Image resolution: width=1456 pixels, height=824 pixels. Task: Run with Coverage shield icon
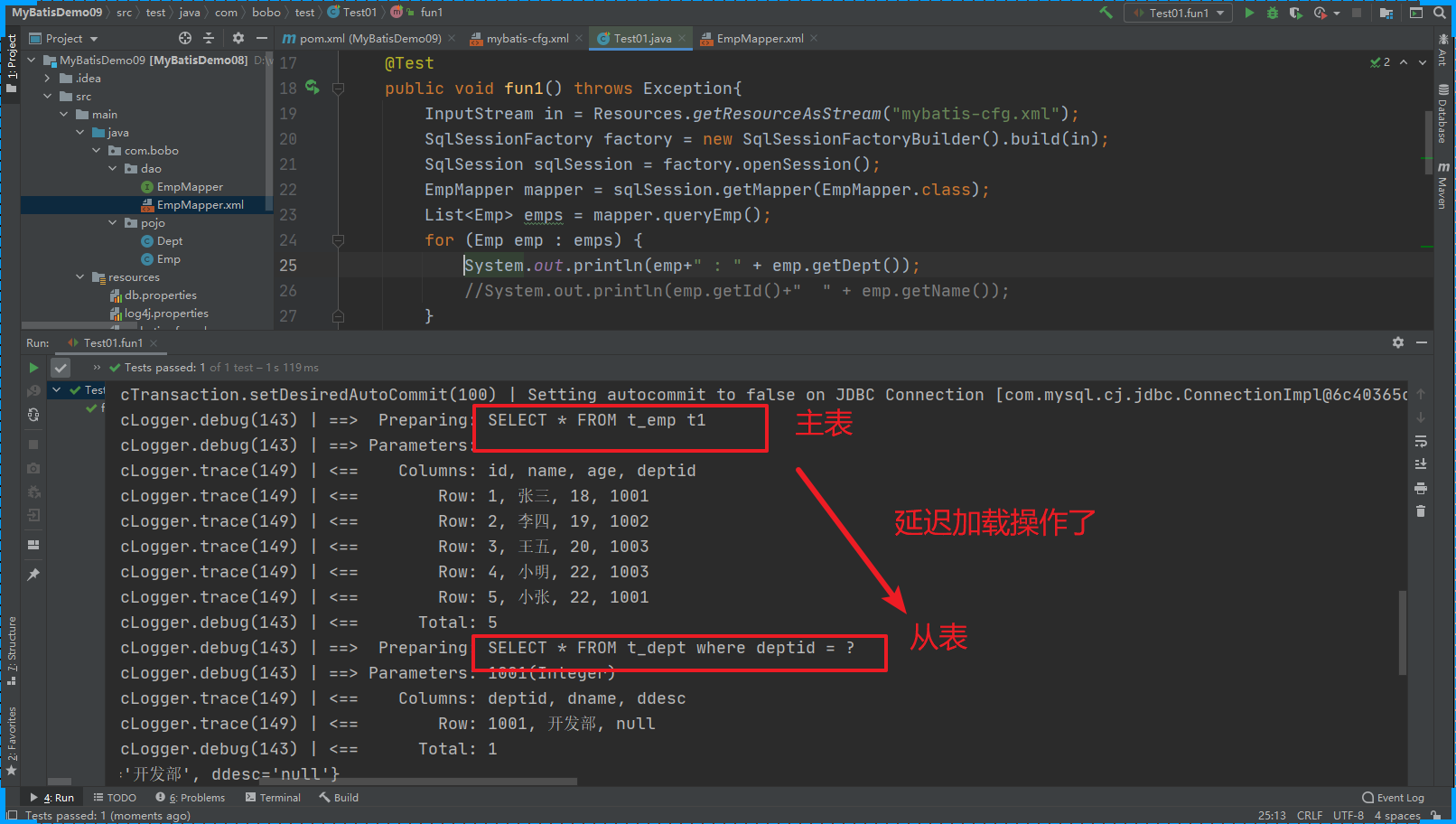coord(1295,13)
